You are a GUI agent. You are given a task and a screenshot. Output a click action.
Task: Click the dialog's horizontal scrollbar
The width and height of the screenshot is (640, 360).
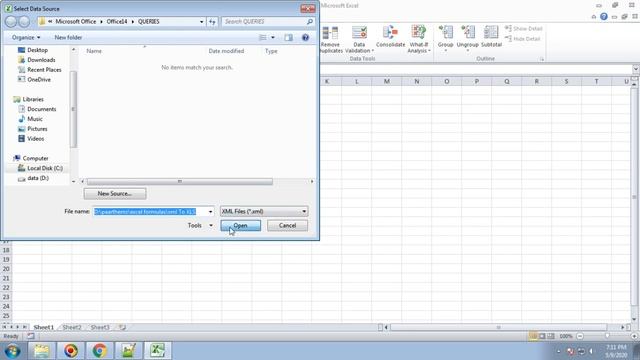point(180,181)
